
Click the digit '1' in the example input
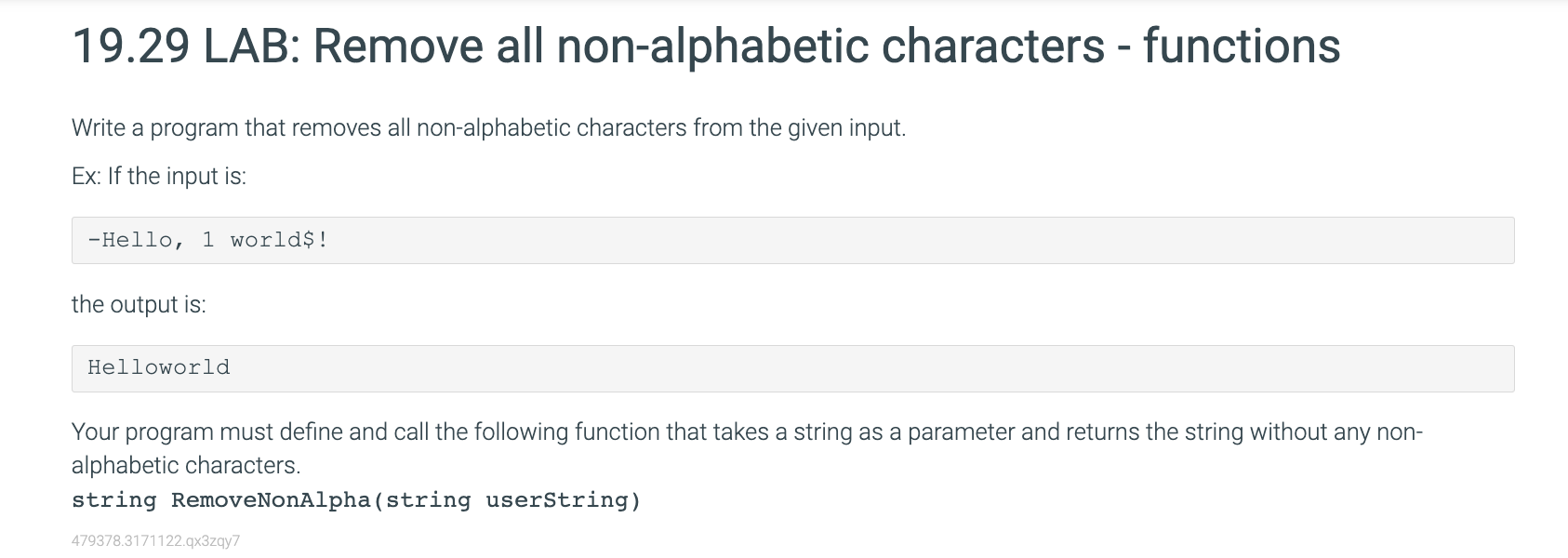(x=208, y=240)
